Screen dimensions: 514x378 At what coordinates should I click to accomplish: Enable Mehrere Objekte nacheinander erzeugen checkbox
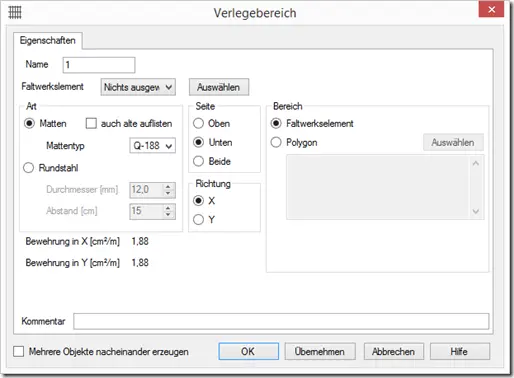tap(19, 352)
